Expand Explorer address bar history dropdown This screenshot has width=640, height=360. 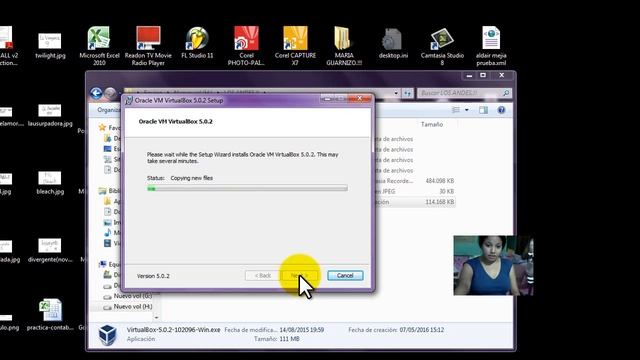click(x=396, y=93)
